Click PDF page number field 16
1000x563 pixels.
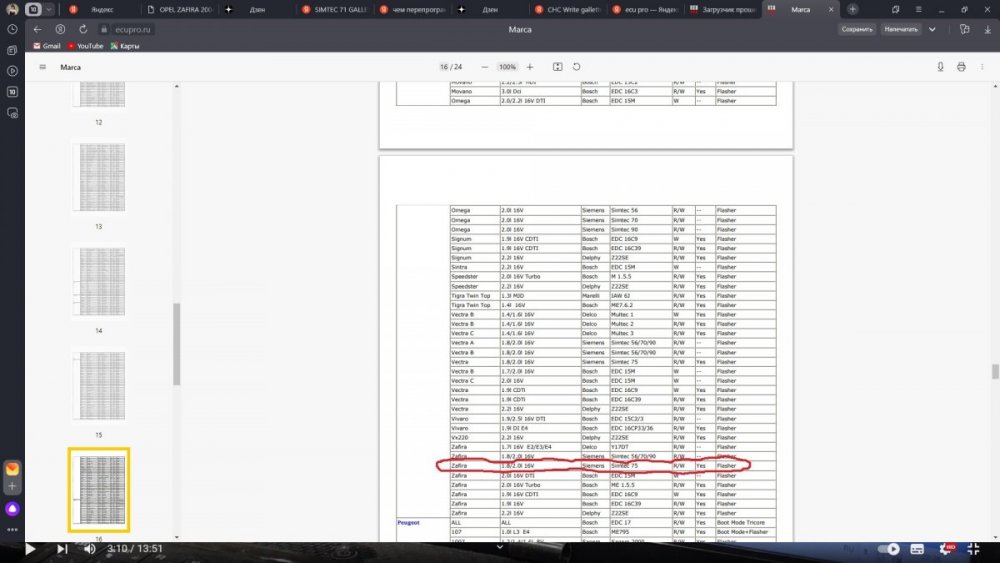(443, 67)
